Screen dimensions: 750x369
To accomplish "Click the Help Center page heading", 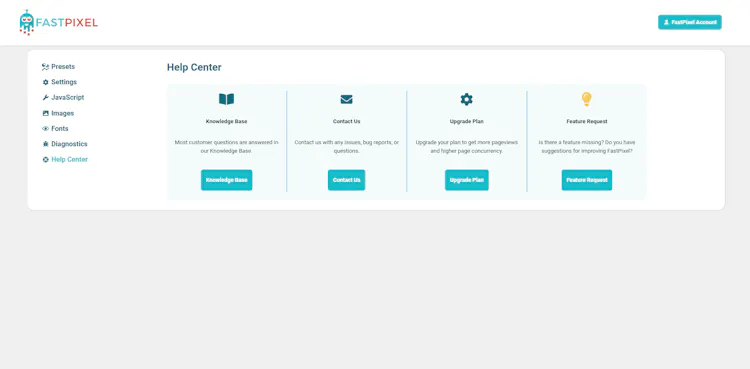I will pos(194,67).
